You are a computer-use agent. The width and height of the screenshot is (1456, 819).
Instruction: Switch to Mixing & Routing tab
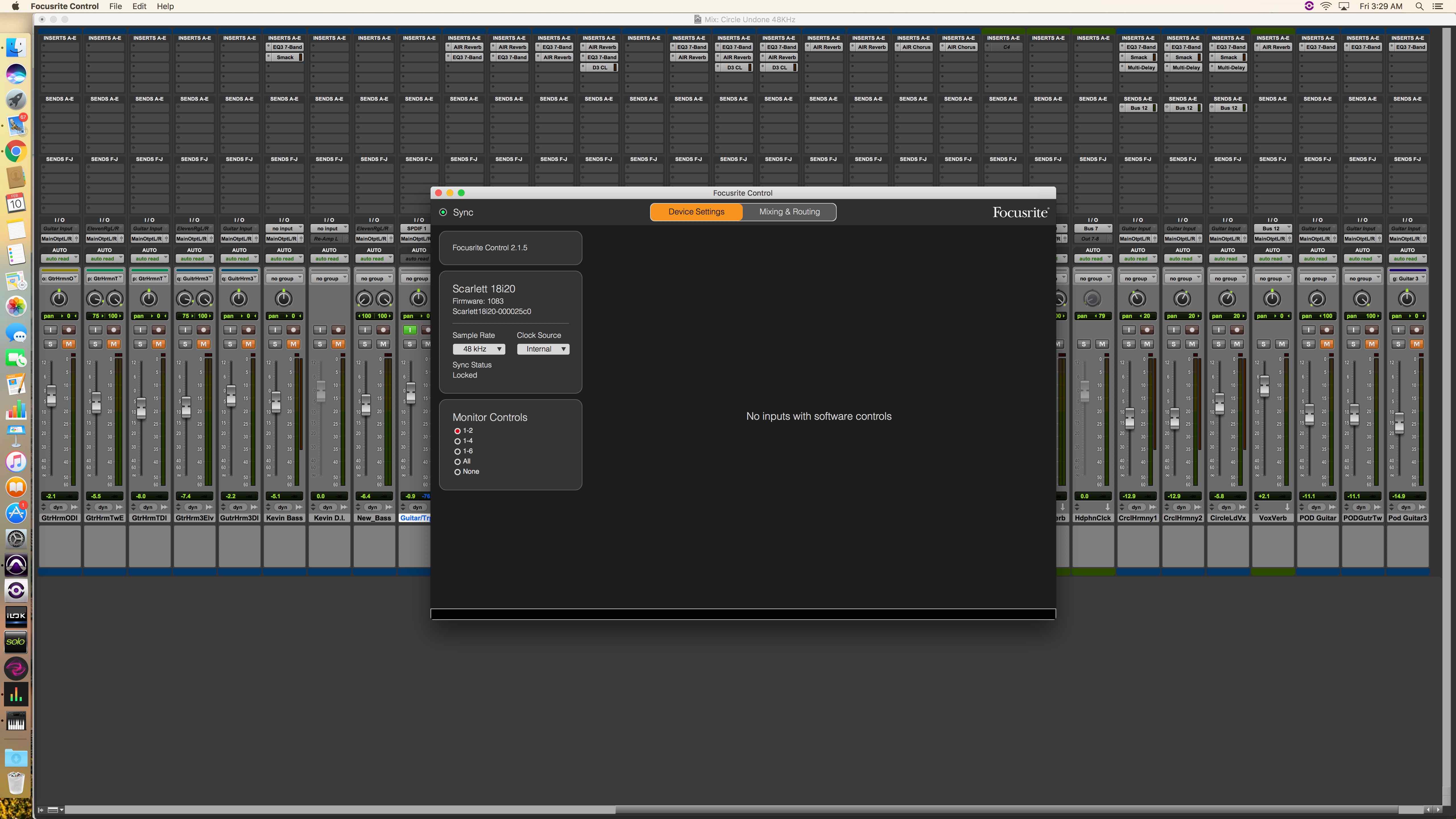[789, 212]
